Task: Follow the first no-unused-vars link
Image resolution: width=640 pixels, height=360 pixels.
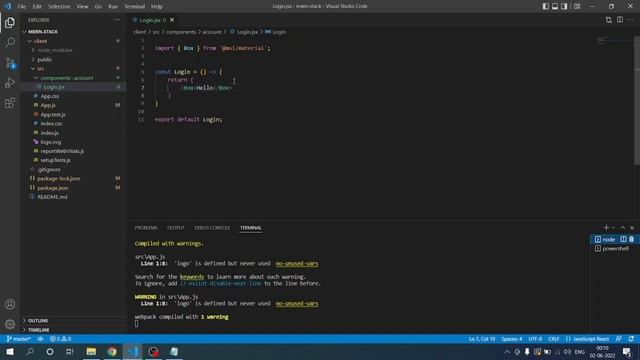Action: click(297, 264)
